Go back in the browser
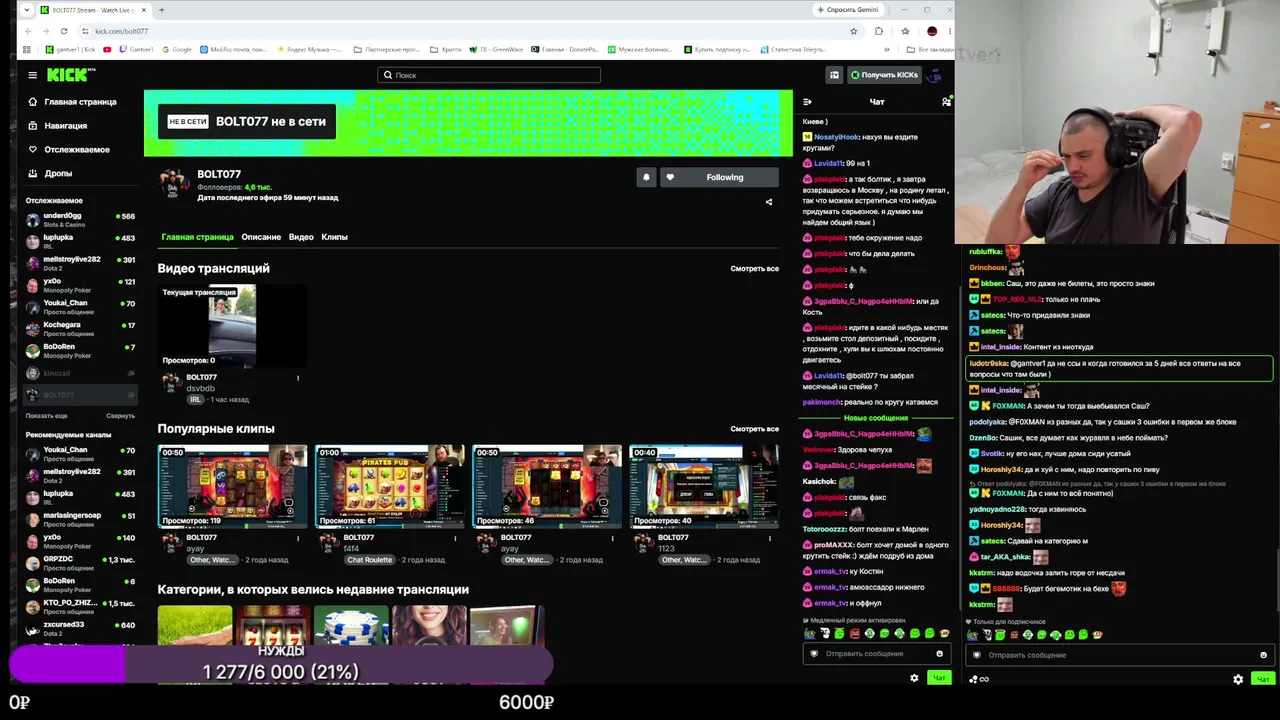The image size is (1280, 720). point(27,31)
